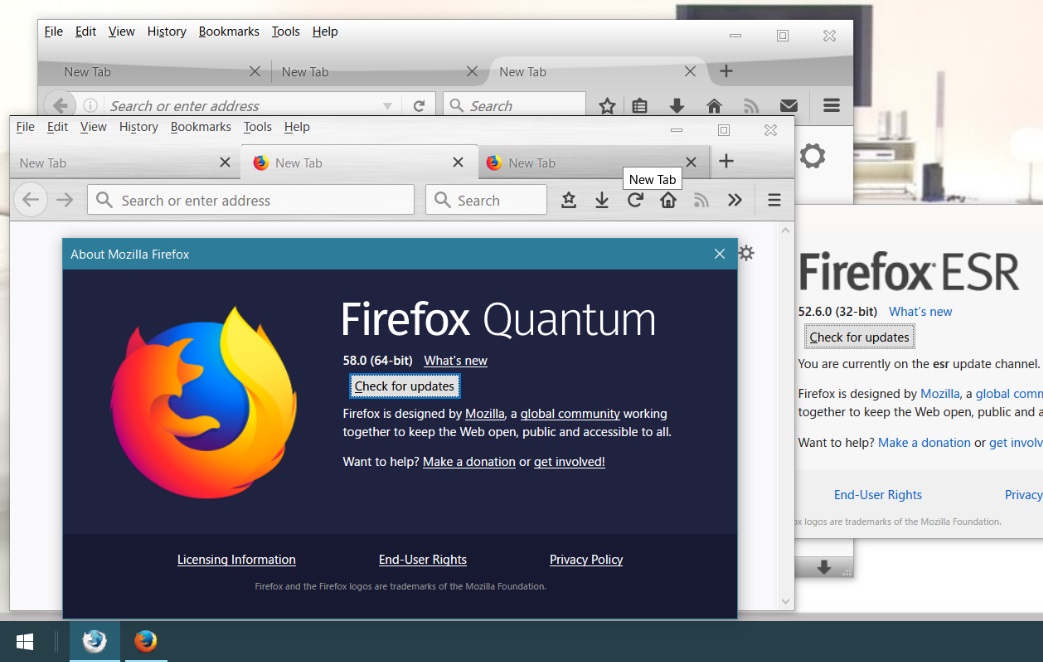Click Check for updates in the Firefox ESR dialog
The height and width of the screenshot is (662, 1043).
859,337
